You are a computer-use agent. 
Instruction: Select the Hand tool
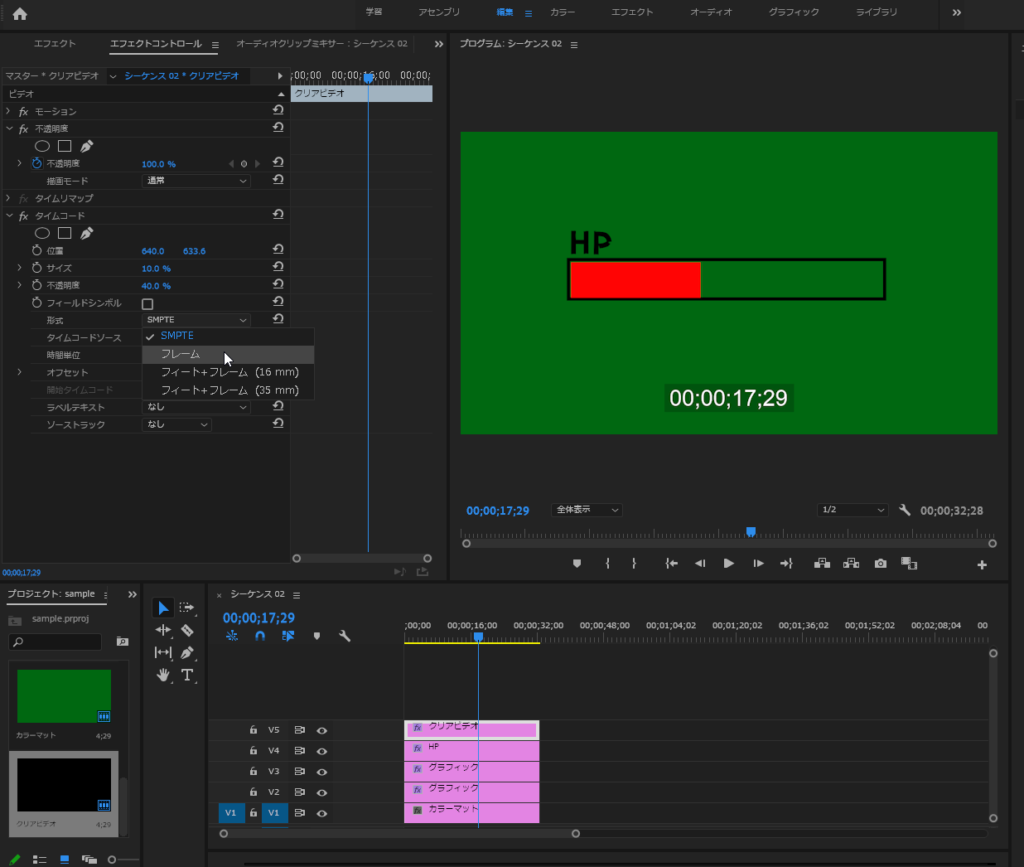163,675
